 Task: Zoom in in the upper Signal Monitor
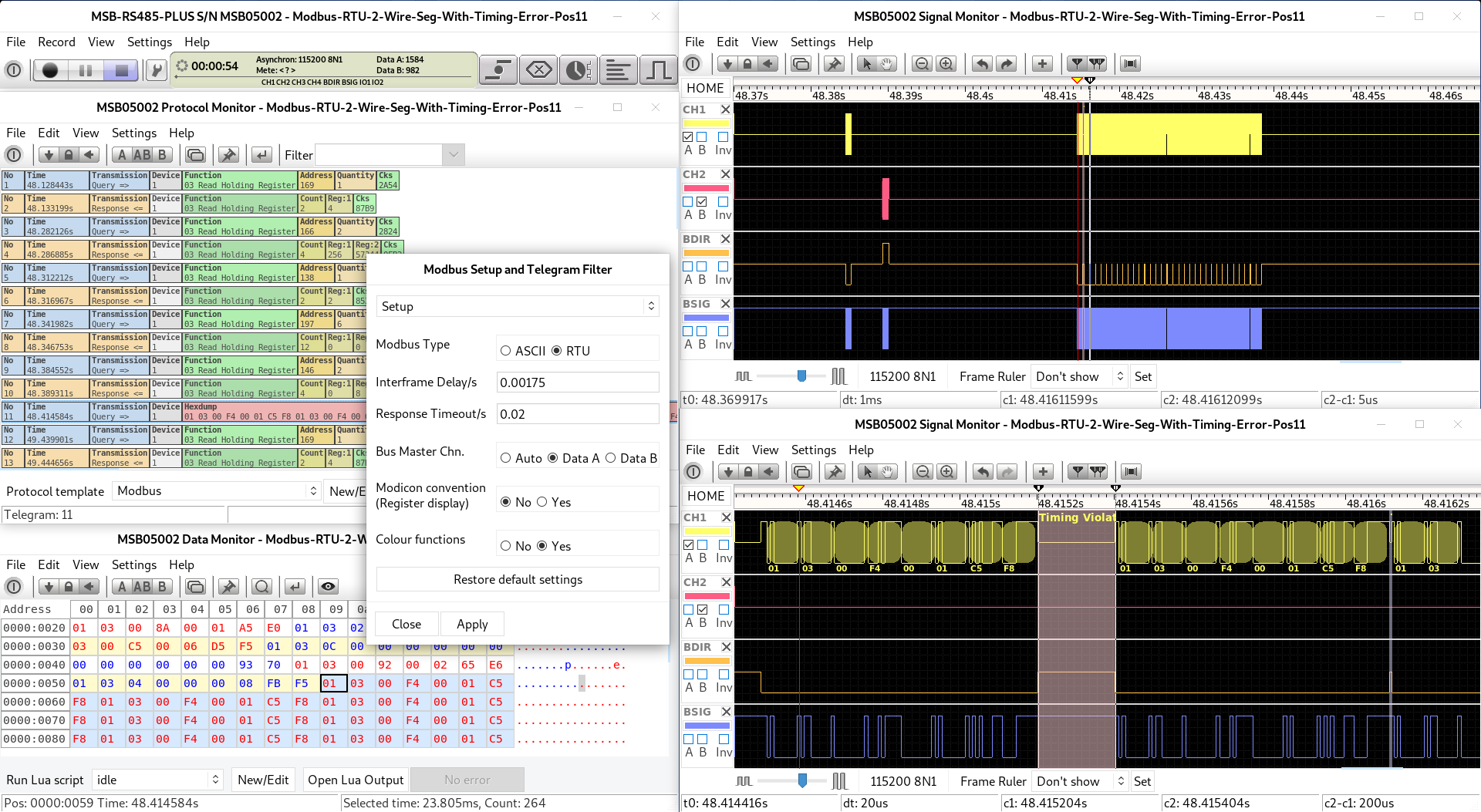946,64
